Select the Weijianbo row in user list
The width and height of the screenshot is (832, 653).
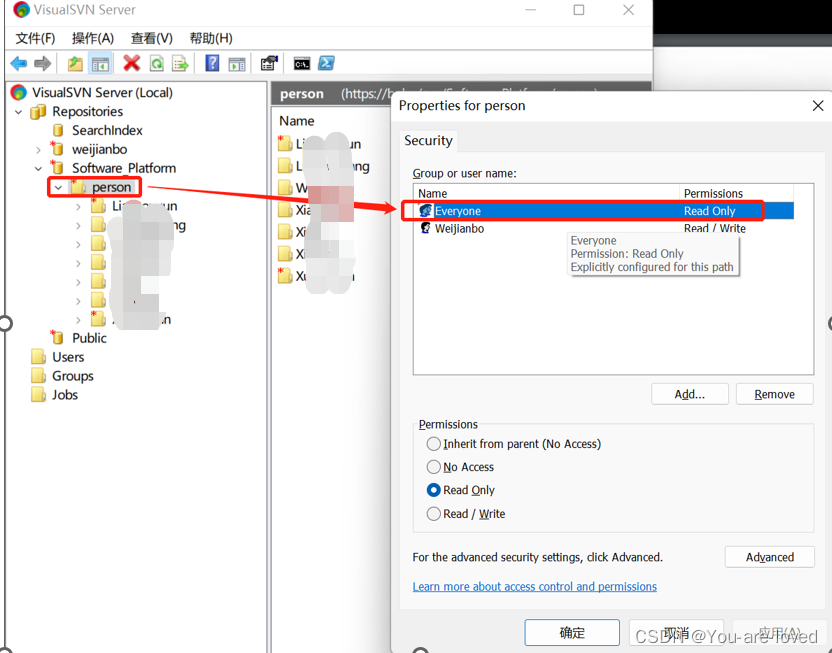pos(604,228)
